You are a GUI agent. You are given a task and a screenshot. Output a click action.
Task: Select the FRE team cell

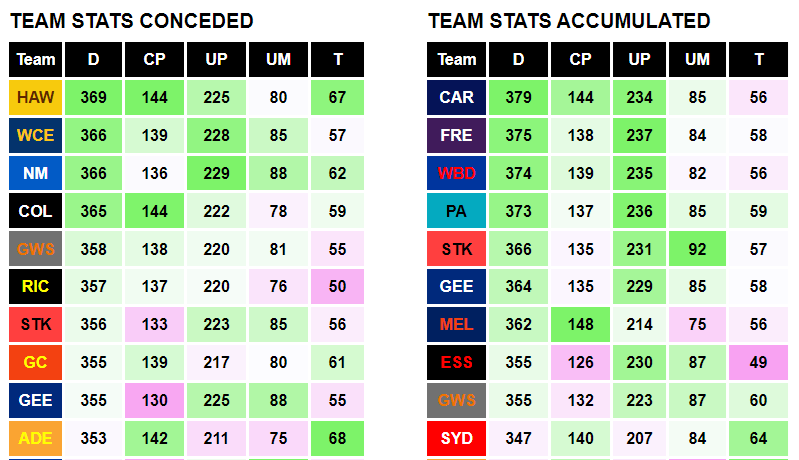click(456, 136)
